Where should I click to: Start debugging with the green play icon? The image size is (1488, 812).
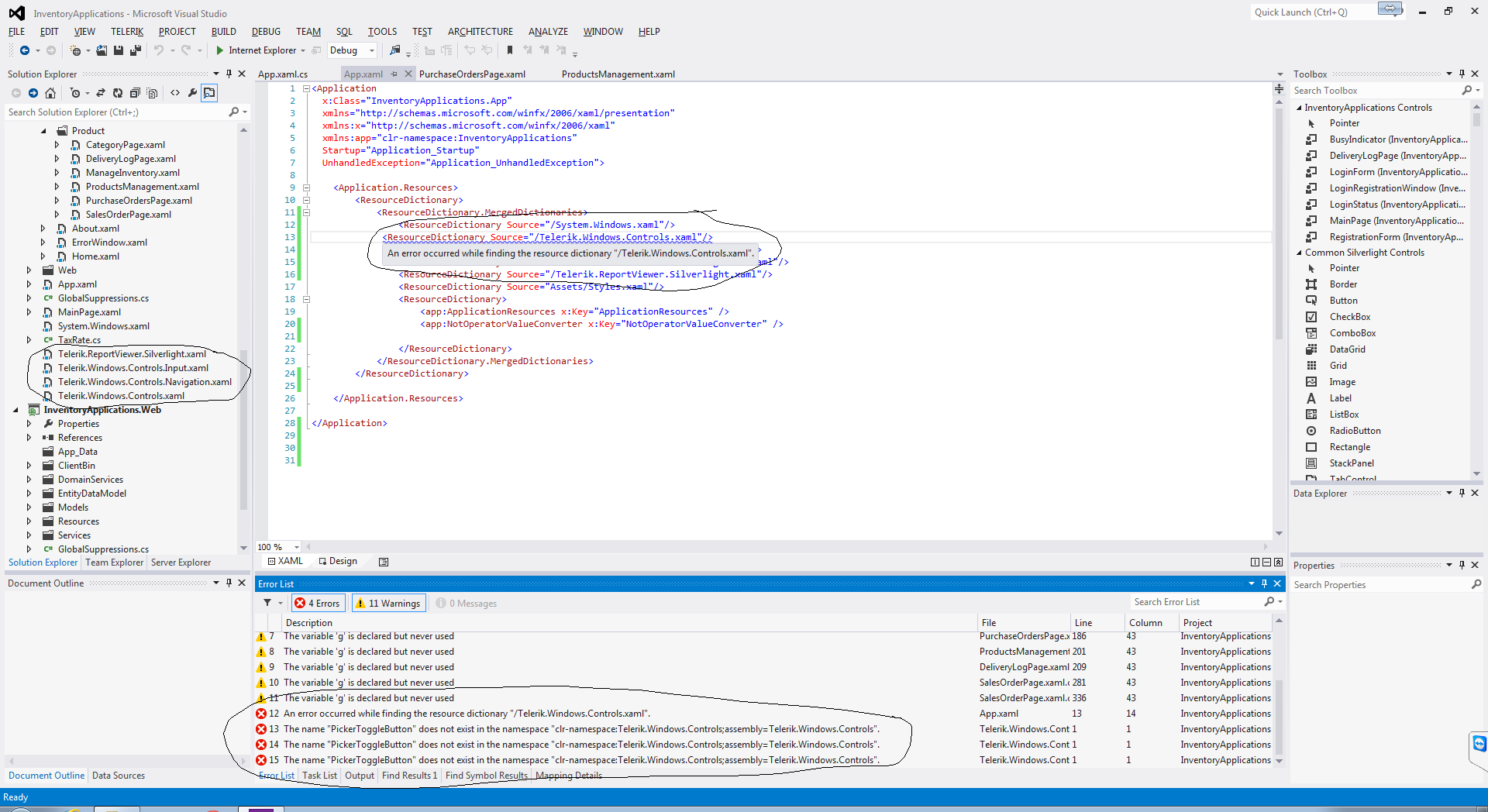pos(220,50)
